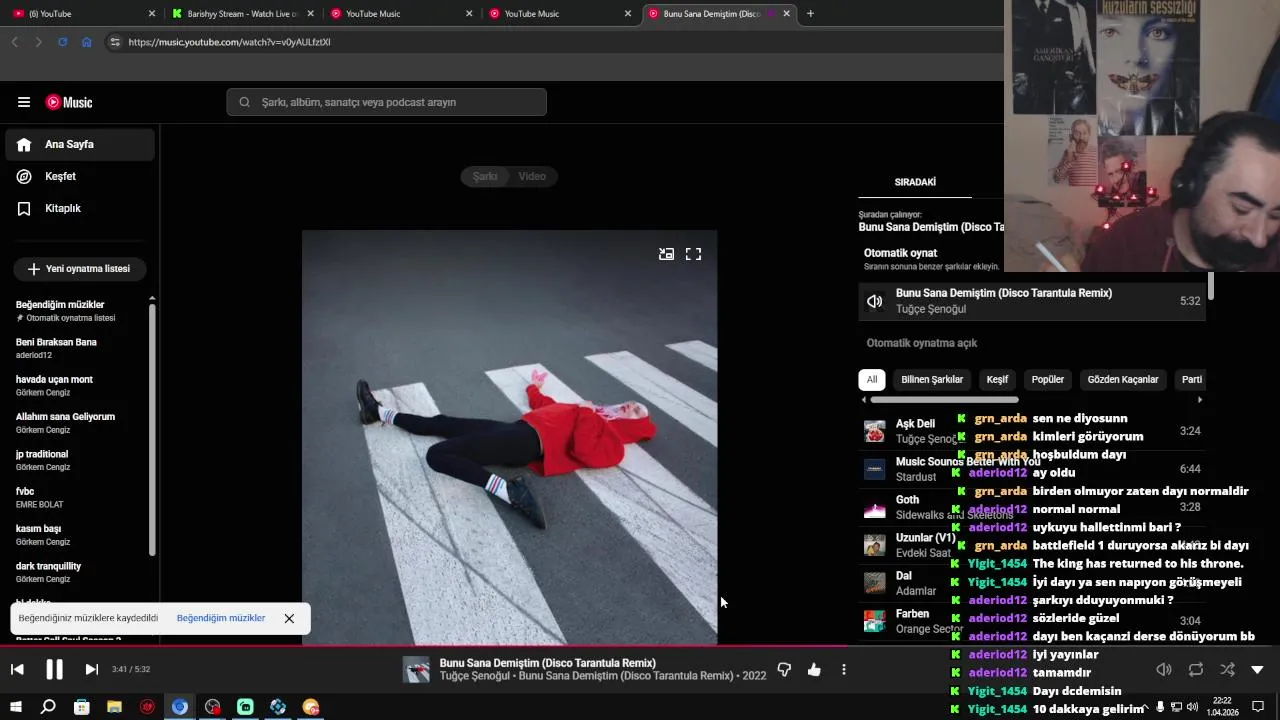Image resolution: width=1280 pixels, height=720 pixels.
Task: Switch to Video mode
Action: 532,176
